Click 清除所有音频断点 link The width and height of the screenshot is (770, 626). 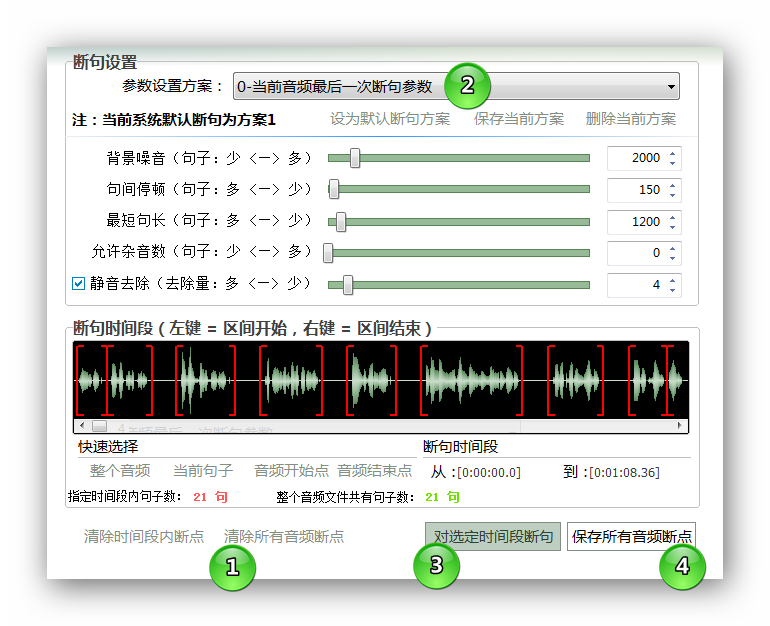click(x=284, y=537)
